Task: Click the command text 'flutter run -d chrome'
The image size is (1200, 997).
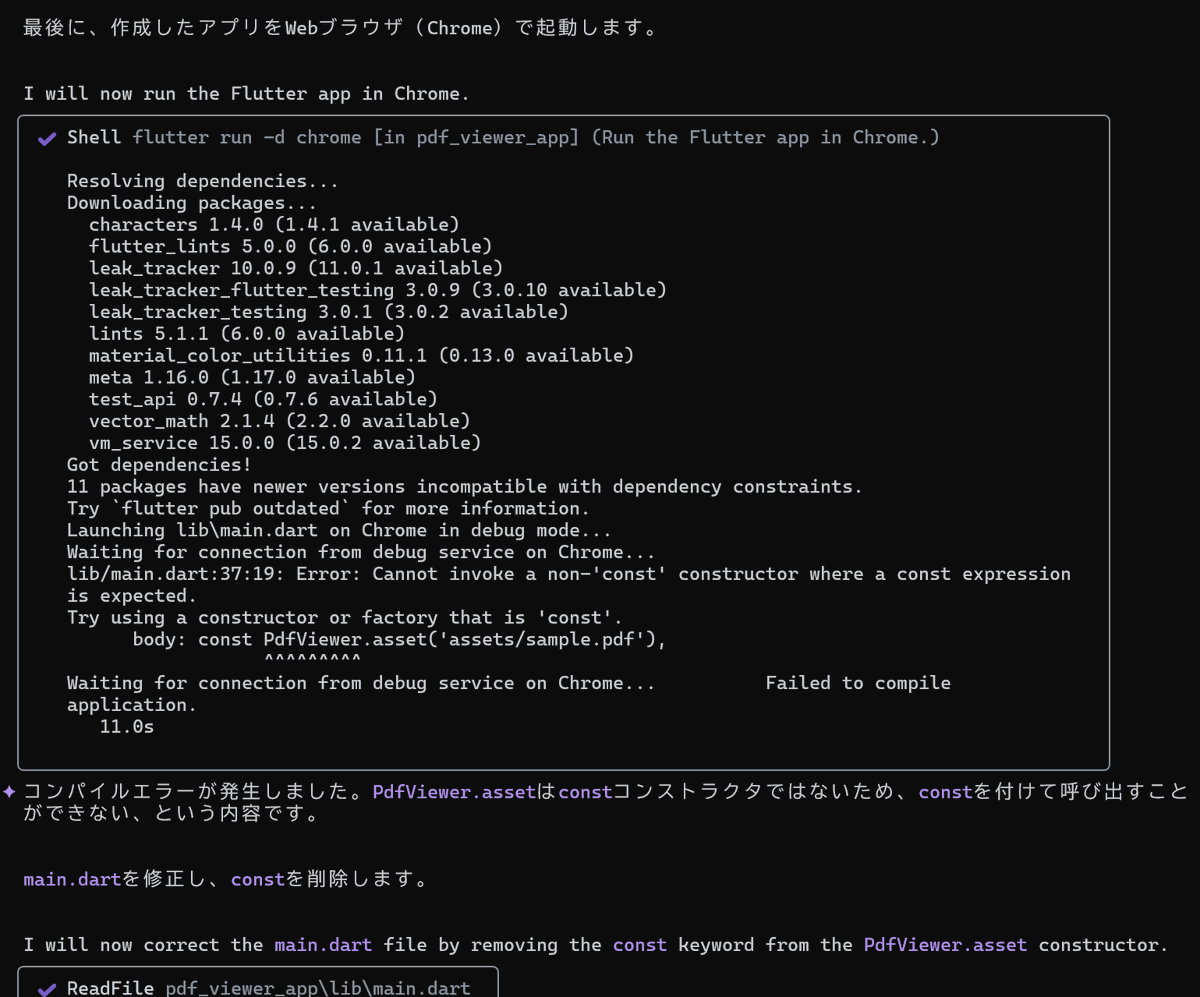Action: 247,138
